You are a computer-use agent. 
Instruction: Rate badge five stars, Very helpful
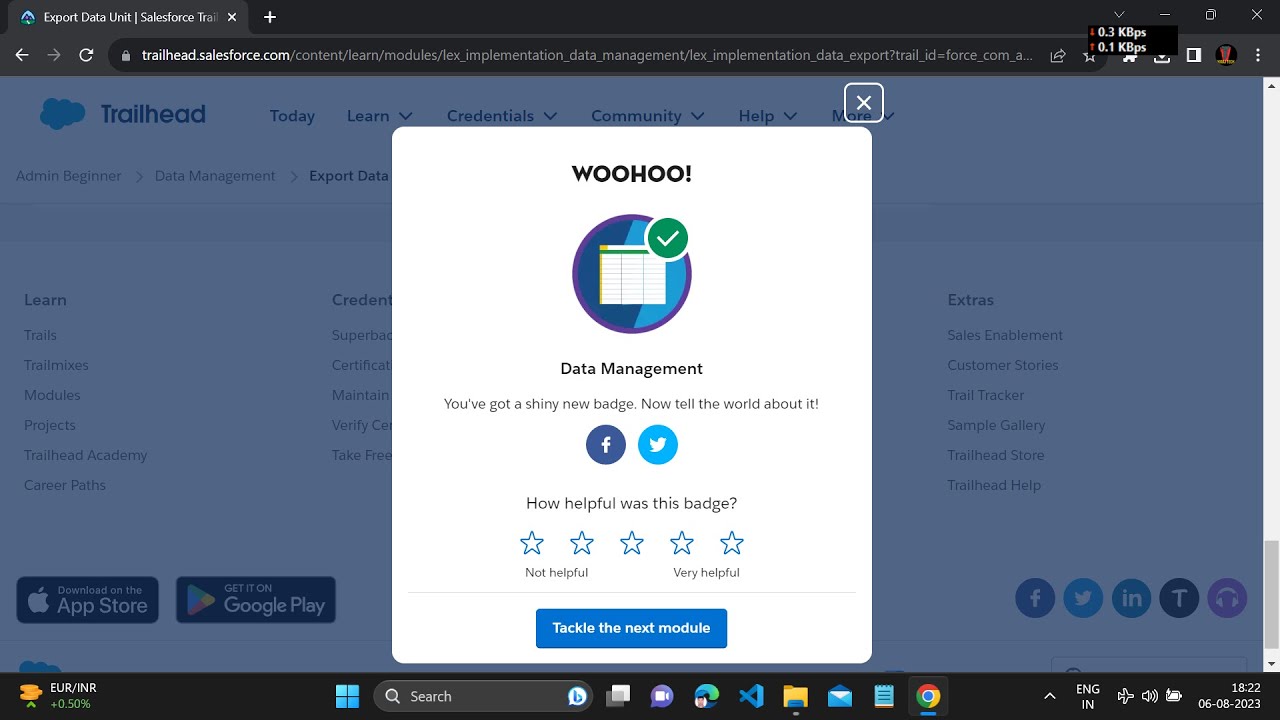coord(732,543)
